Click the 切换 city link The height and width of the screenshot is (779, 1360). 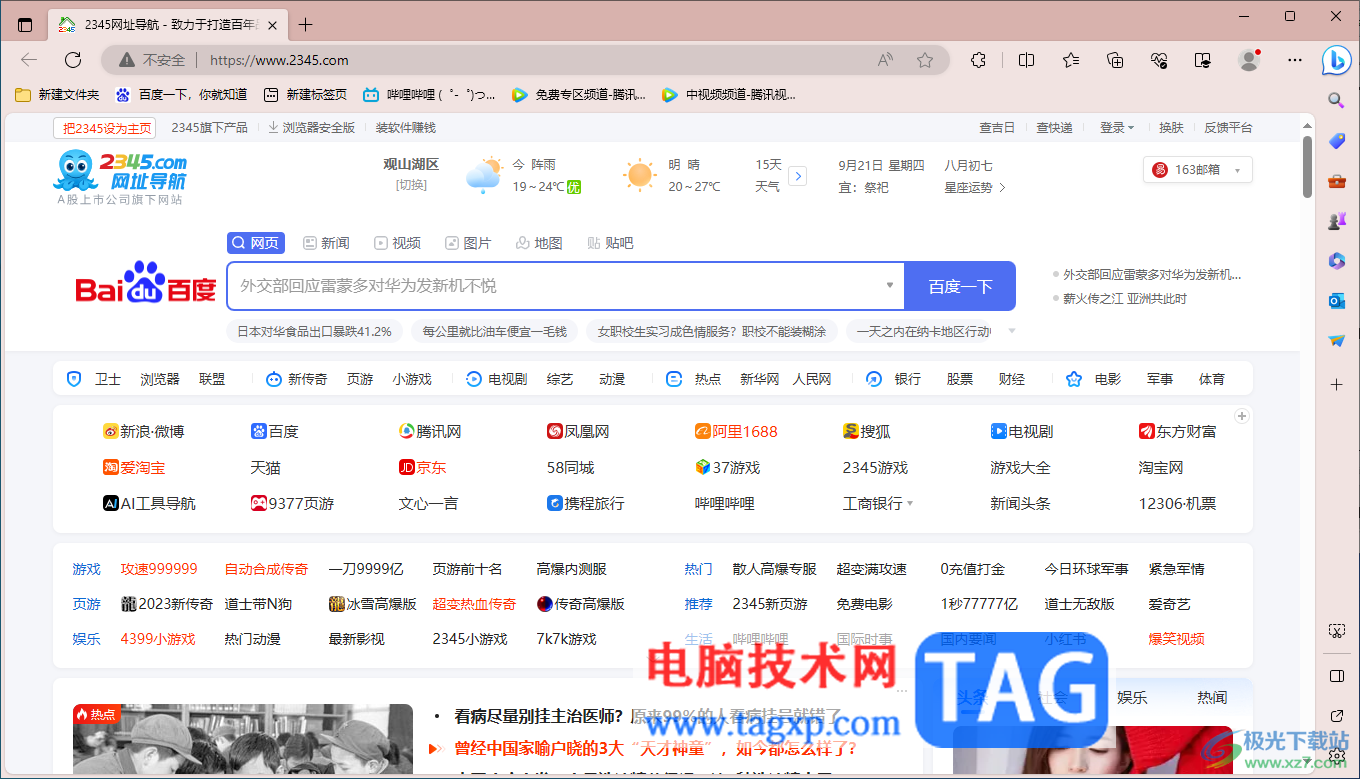(411, 185)
